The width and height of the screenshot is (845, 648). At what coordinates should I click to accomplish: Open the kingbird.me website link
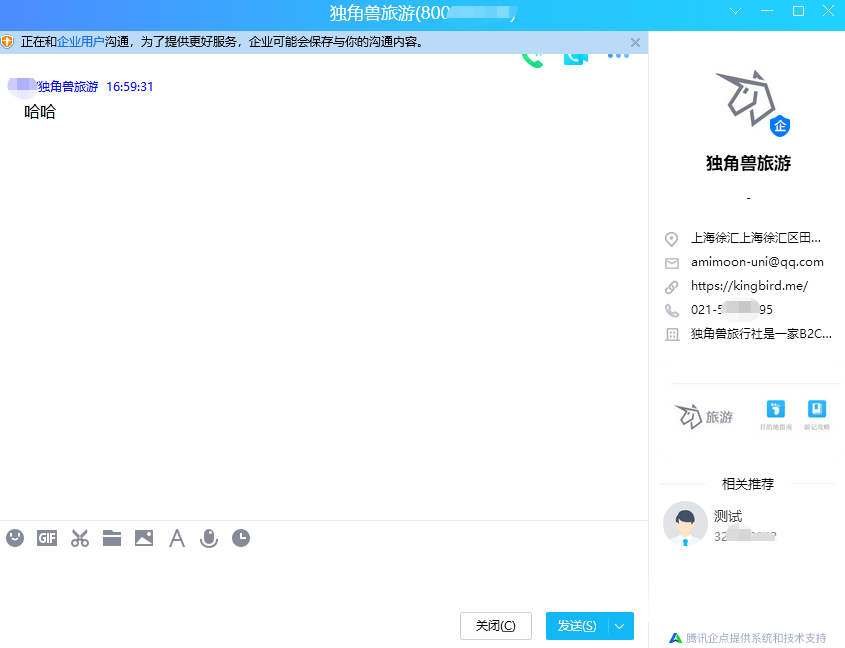pos(749,286)
